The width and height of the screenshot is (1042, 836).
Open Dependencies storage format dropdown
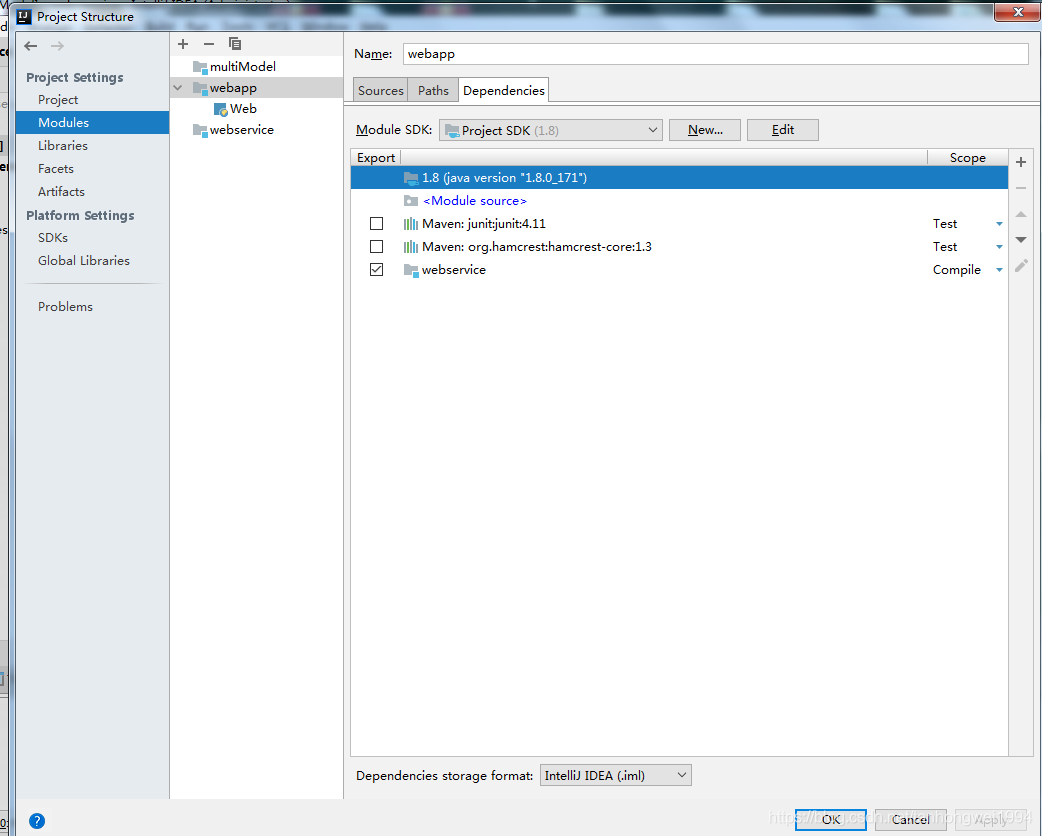(x=616, y=776)
